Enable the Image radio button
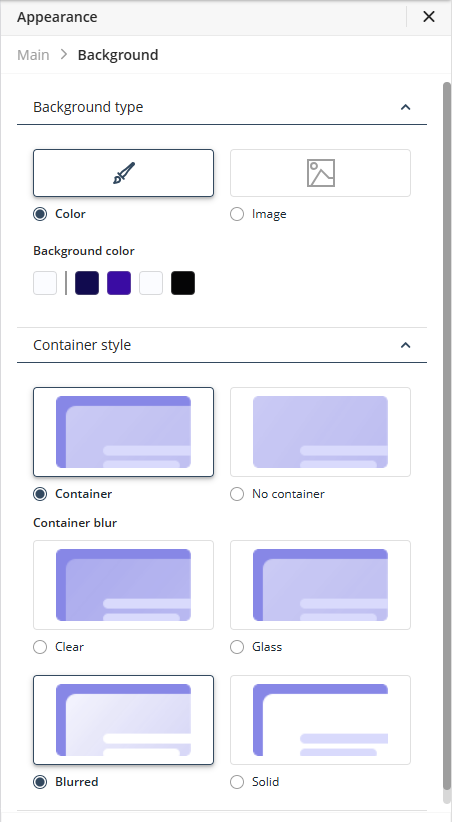The width and height of the screenshot is (453, 822). 237,214
